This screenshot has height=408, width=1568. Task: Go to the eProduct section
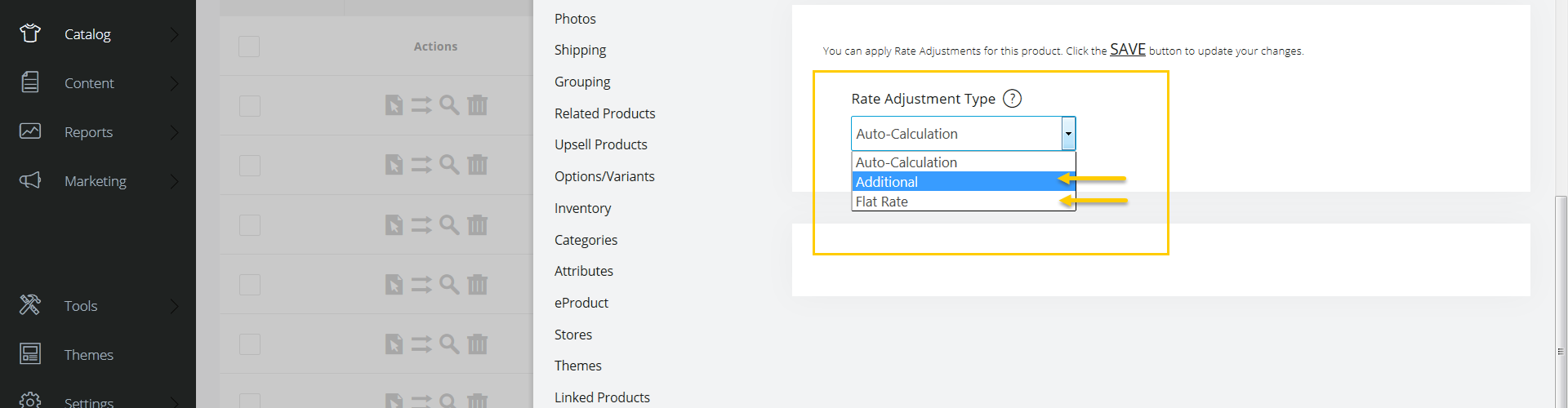coord(581,303)
